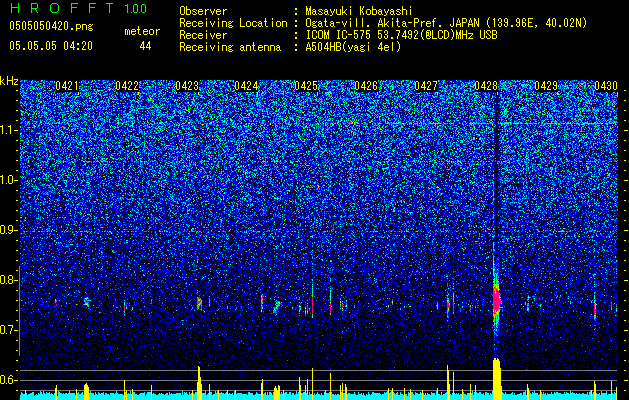The image size is (629, 400).
Task: Click the meteor count value 44
Action: tap(145, 46)
